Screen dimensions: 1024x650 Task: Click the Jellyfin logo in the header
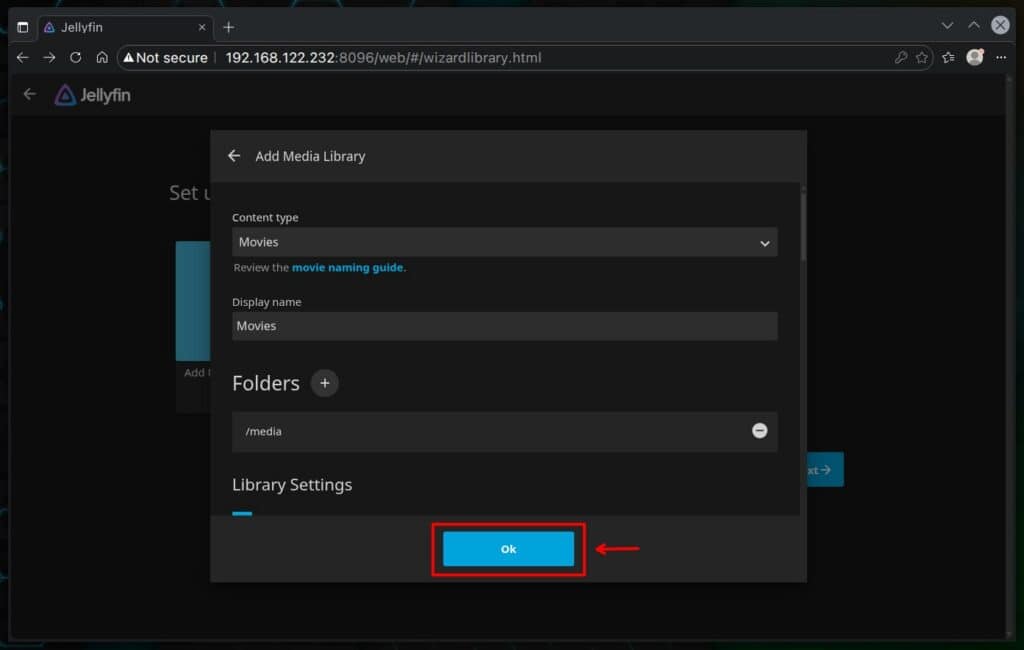coord(92,95)
